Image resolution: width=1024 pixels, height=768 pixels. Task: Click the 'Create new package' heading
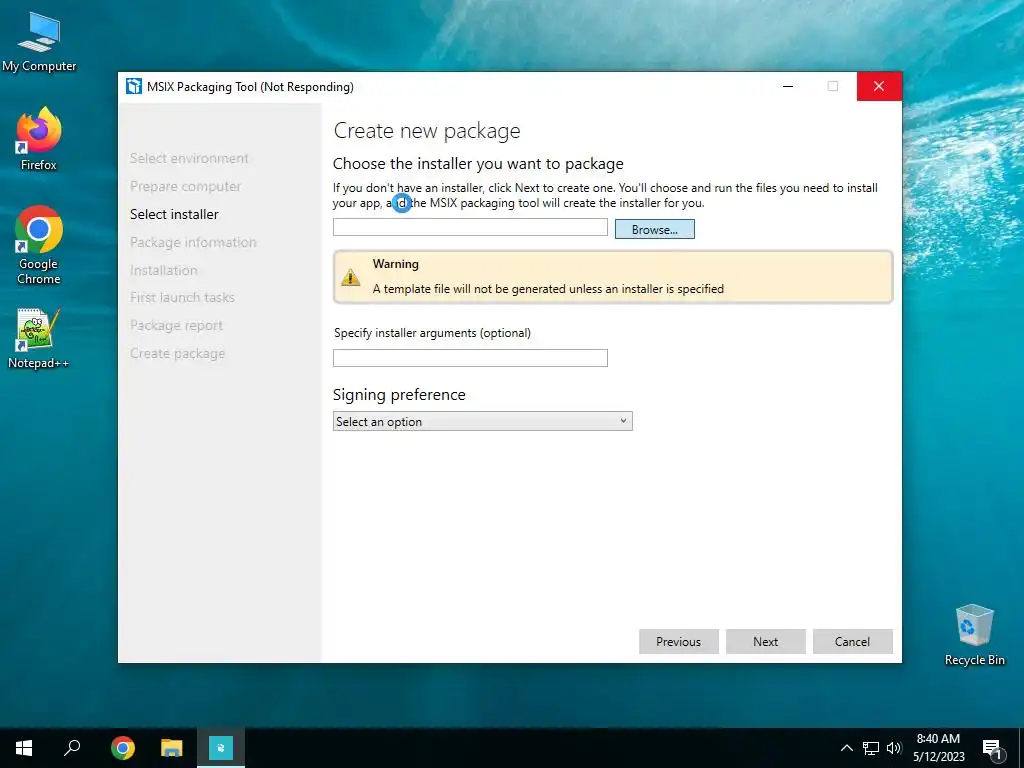[x=427, y=131]
